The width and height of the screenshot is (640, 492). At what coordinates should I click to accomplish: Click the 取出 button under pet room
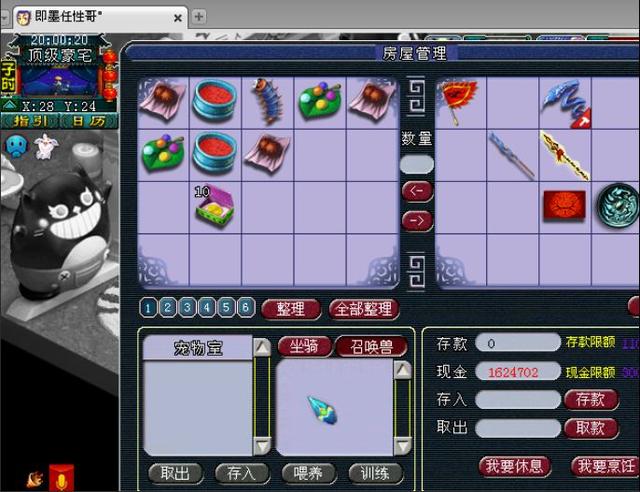tap(175, 474)
